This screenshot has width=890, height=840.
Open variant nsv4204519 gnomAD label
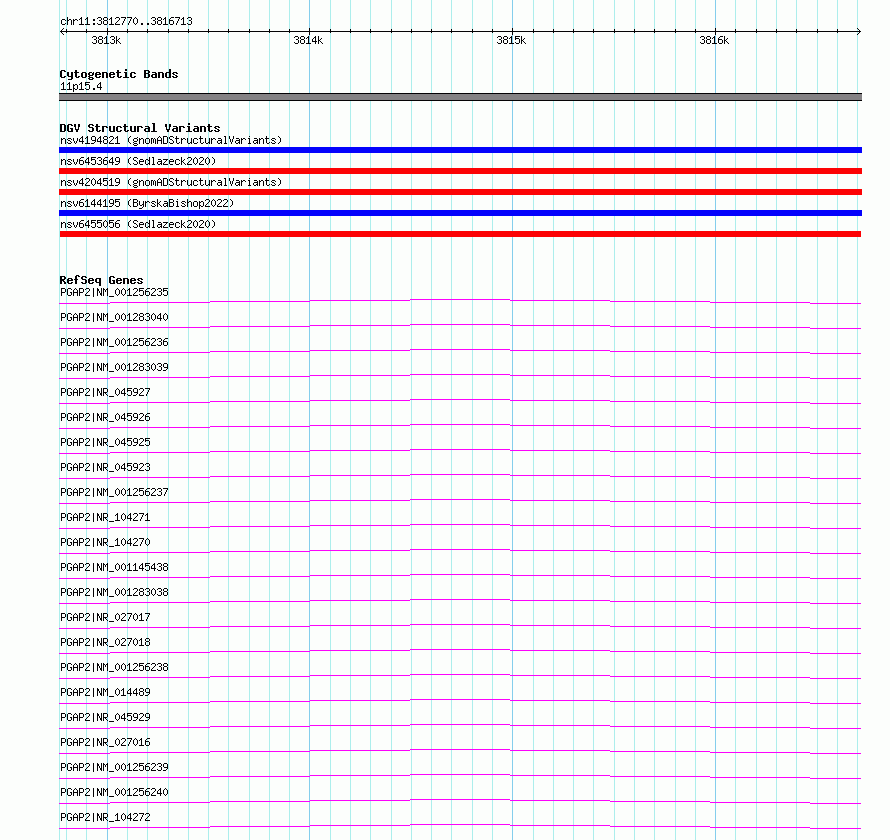(171, 182)
